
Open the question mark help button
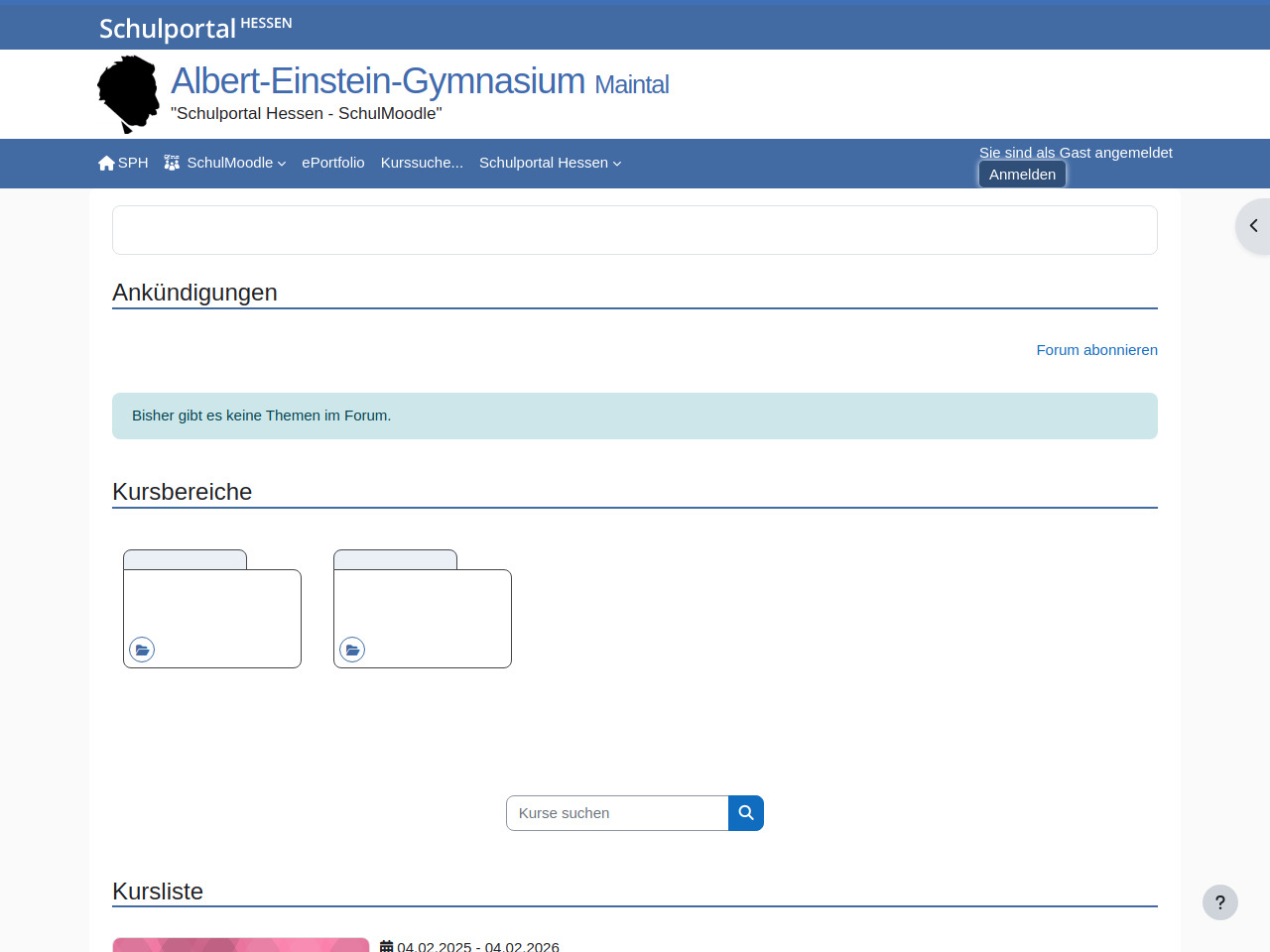click(x=1219, y=902)
